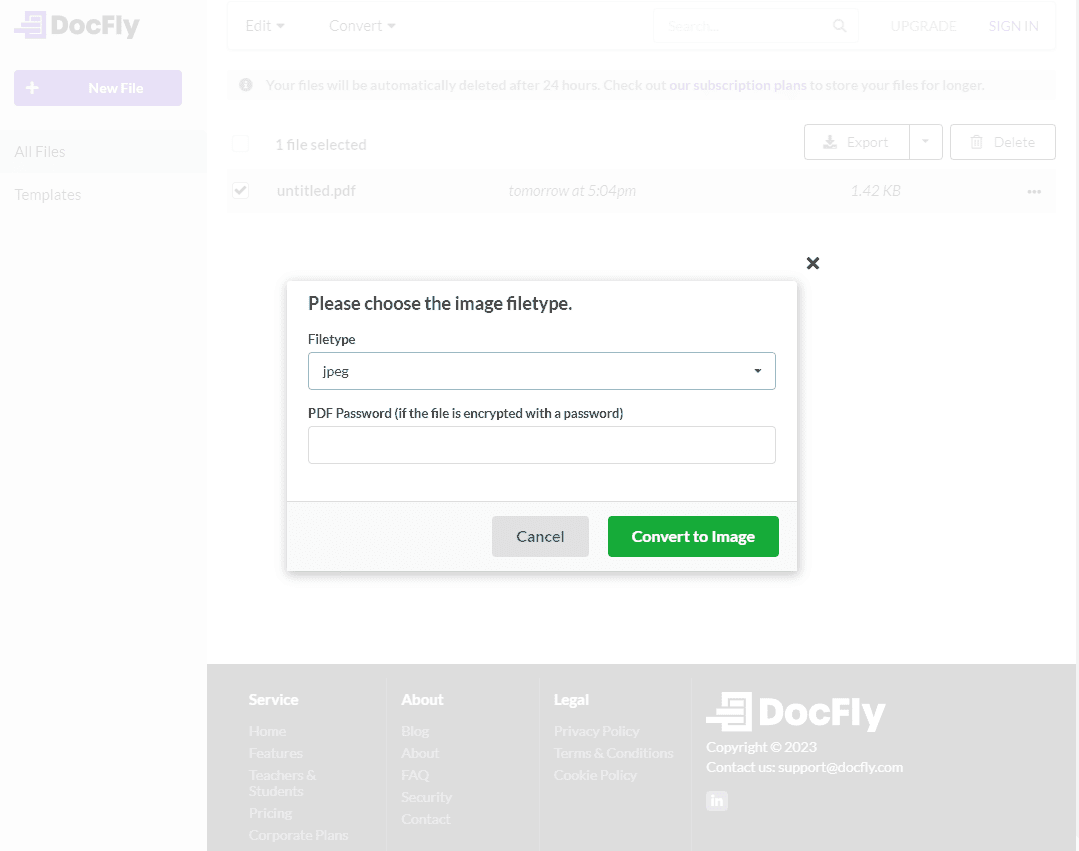Open the Home footer link

tap(267, 731)
